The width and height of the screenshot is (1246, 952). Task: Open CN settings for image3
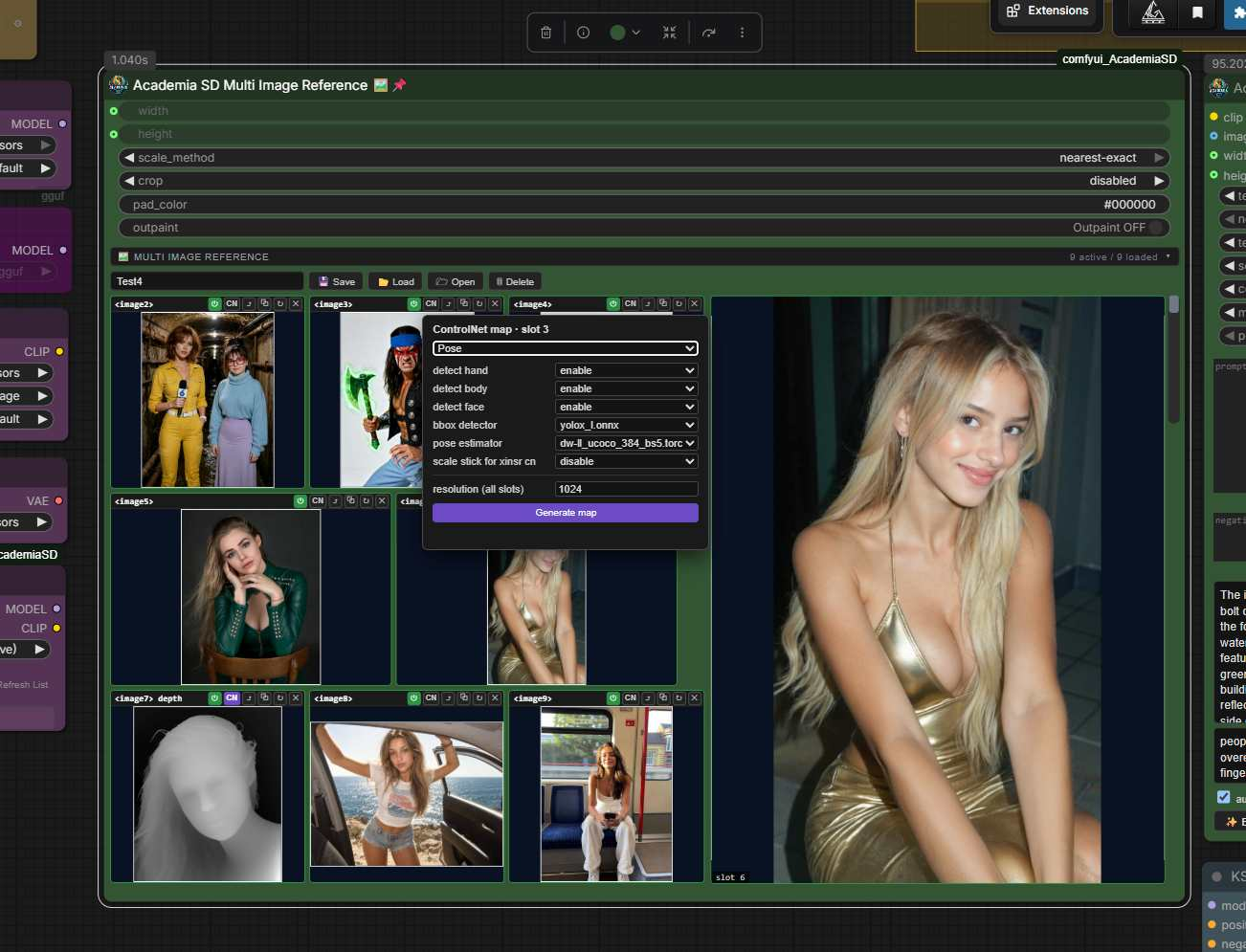431,303
